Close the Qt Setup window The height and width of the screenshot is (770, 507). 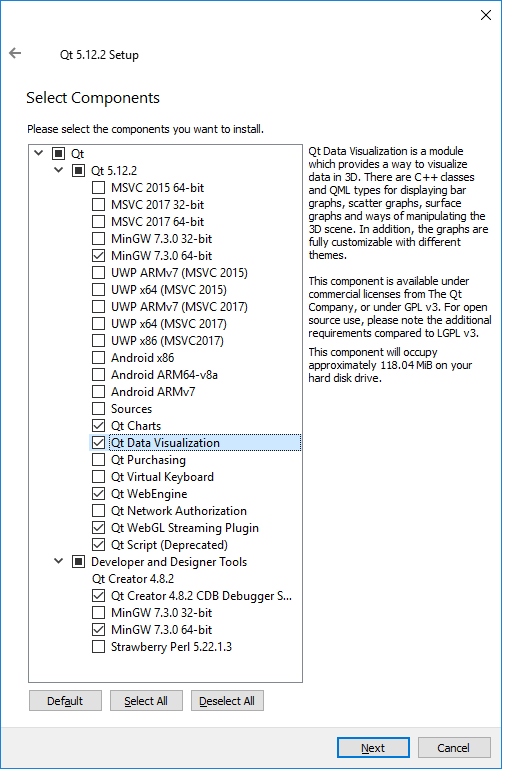click(485, 15)
